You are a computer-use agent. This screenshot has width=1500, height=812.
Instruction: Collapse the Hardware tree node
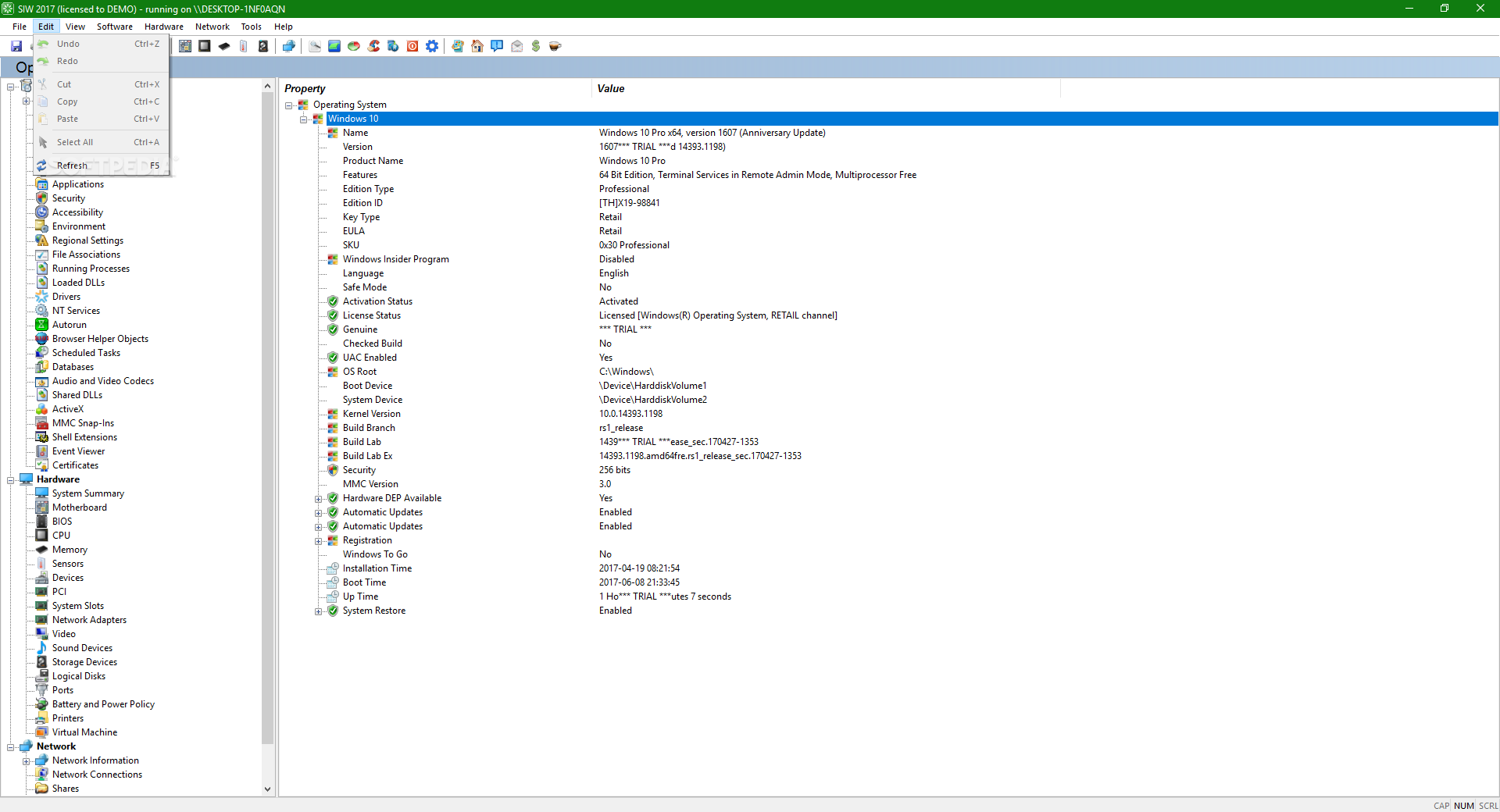point(11,480)
